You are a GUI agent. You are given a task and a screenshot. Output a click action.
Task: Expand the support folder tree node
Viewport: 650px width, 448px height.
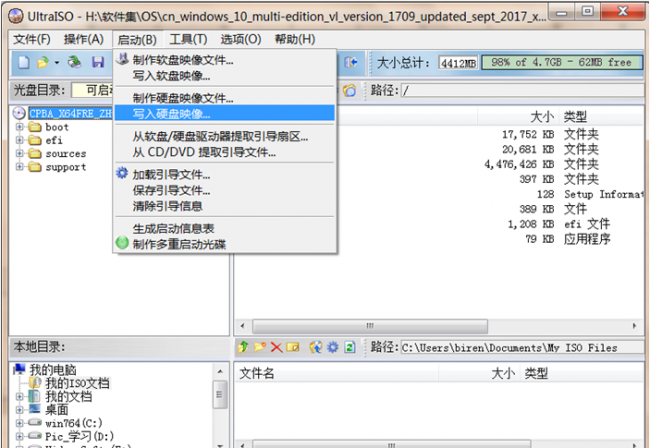coord(19,167)
